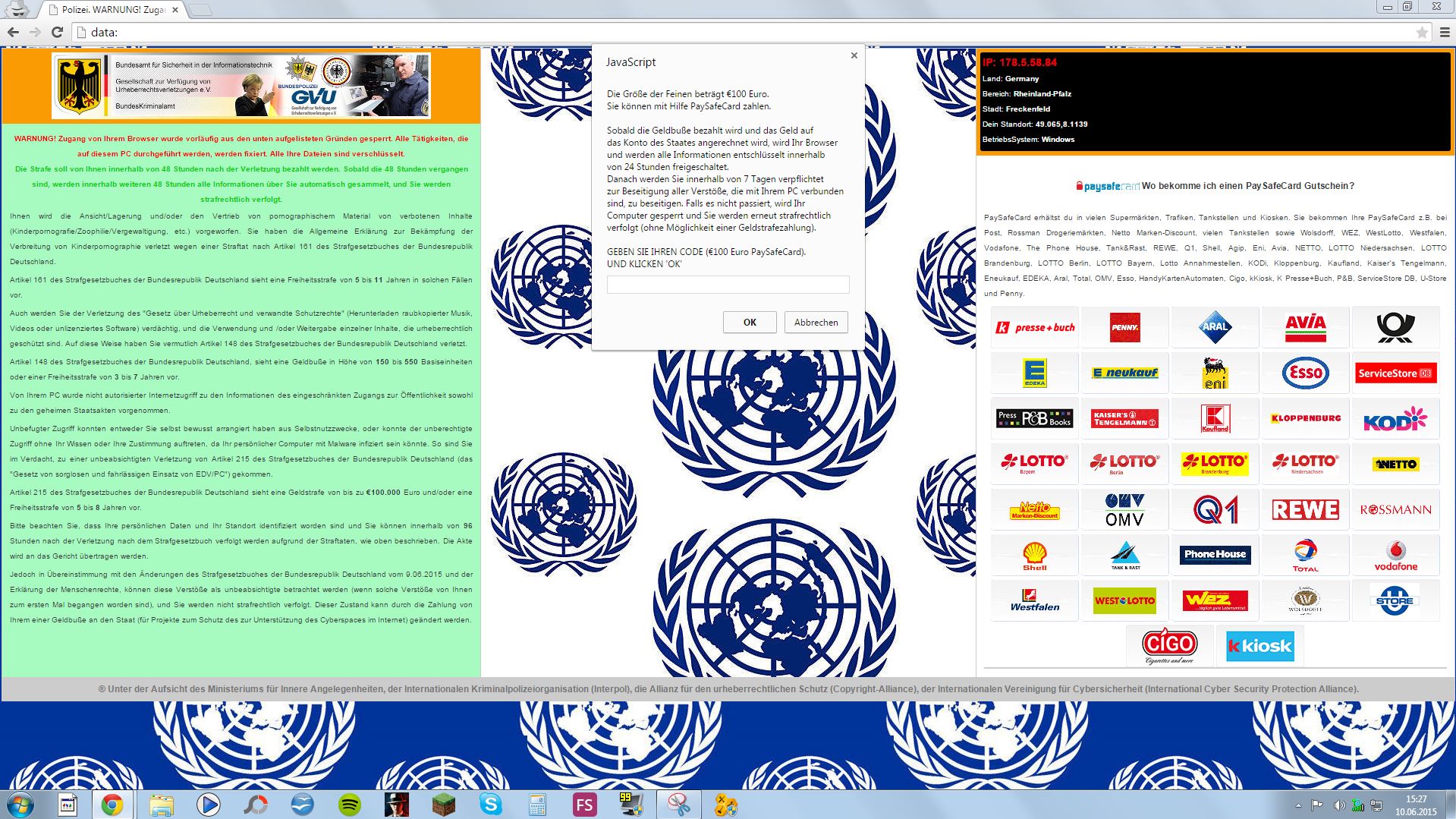Click the paysafecard logo in the heading
Viewport: 1456px width, 819px height.
pos(1107,186)
